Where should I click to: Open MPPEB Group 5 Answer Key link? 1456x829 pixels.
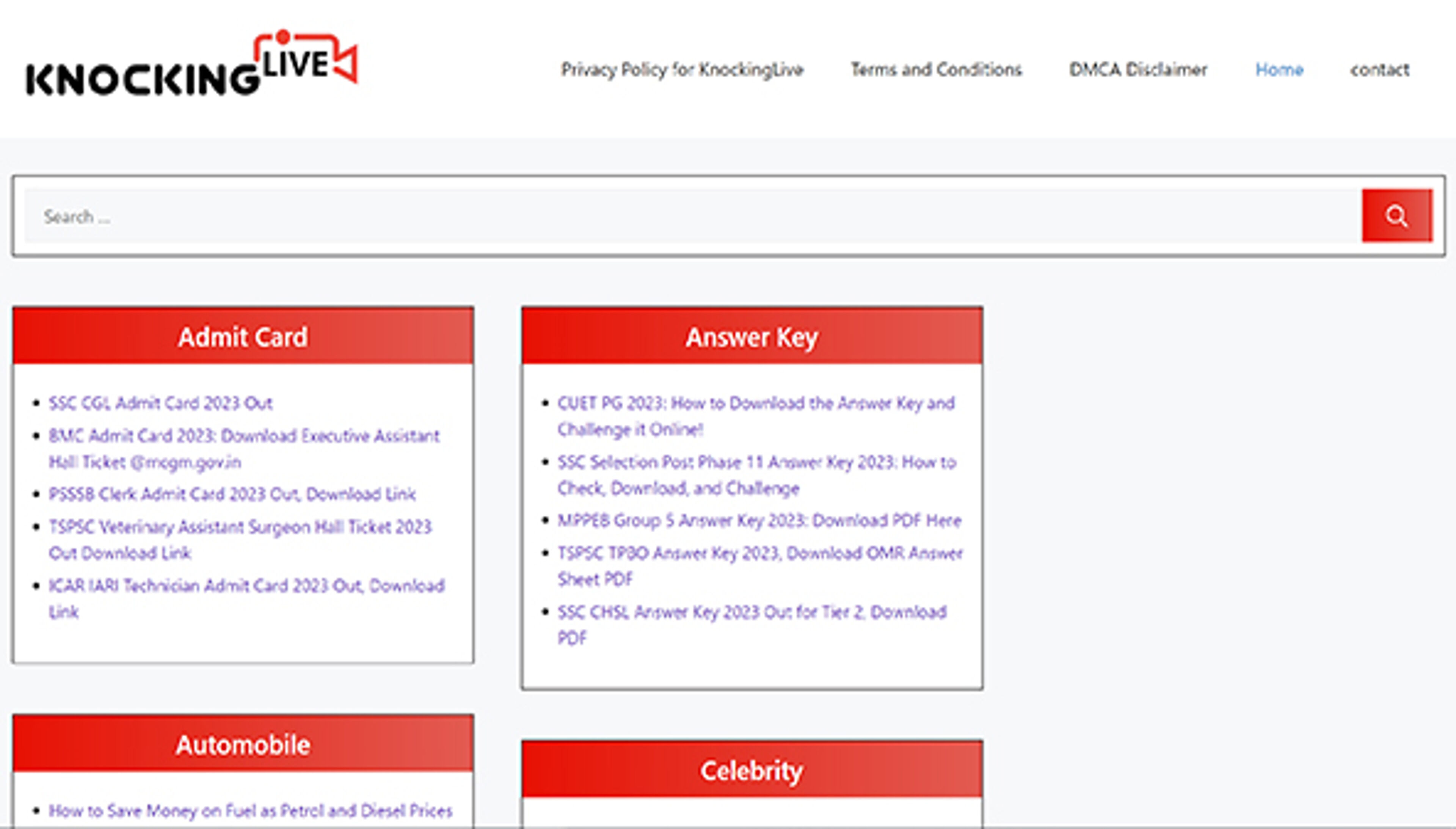click(x=759, y=520)
